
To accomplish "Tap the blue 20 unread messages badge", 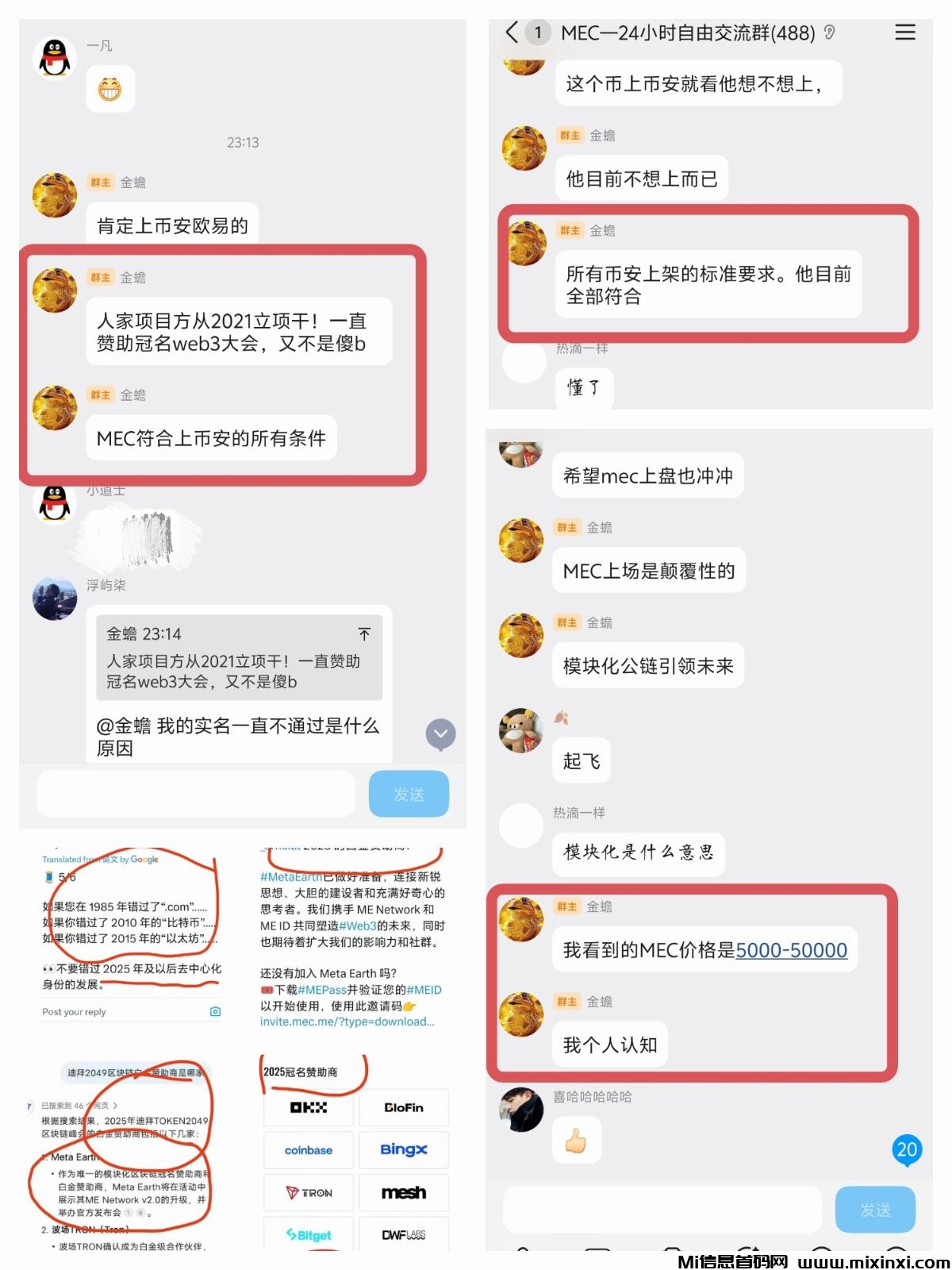I will pos(907,1149).
